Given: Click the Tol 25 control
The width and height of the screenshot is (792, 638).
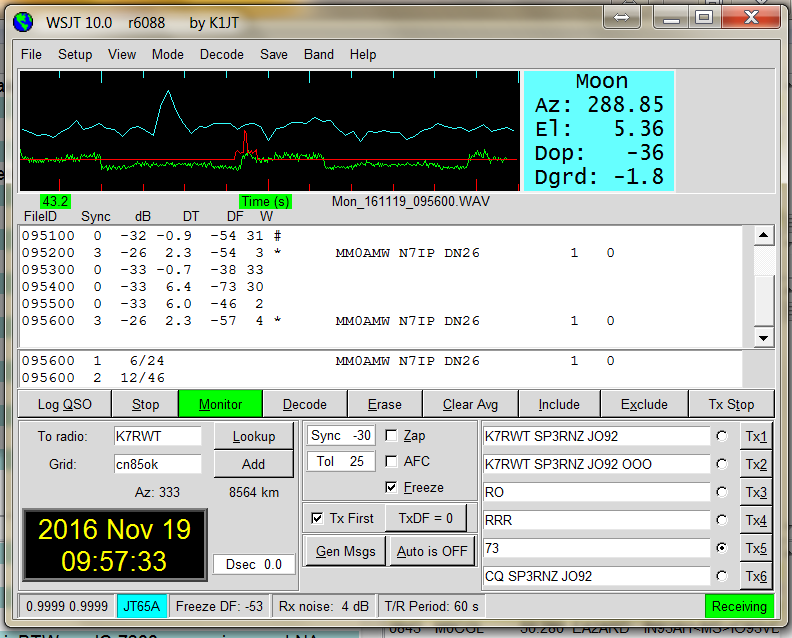Looking at the screenshot, I should [341, 461].
